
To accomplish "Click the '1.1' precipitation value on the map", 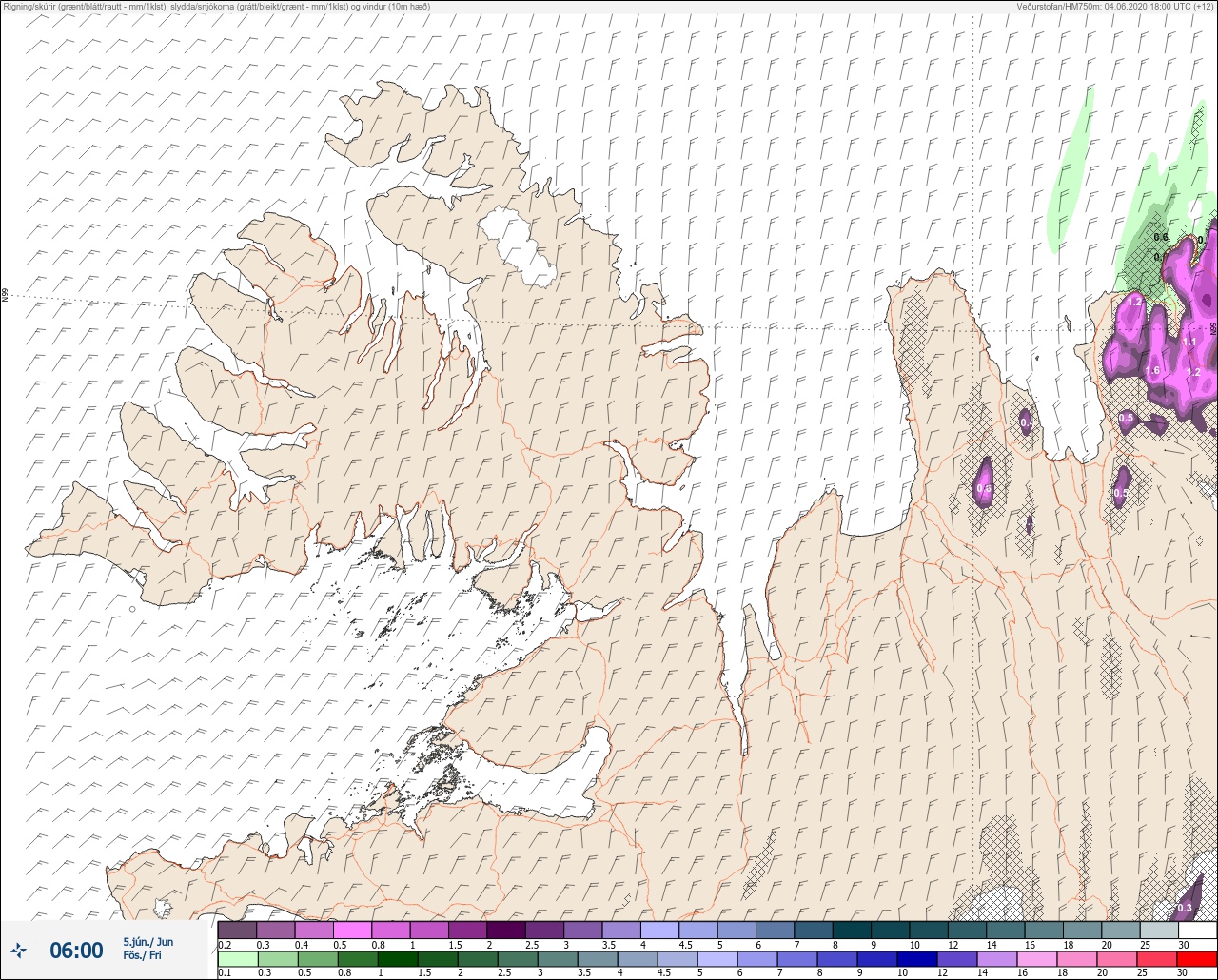I will click(1189, 342).
